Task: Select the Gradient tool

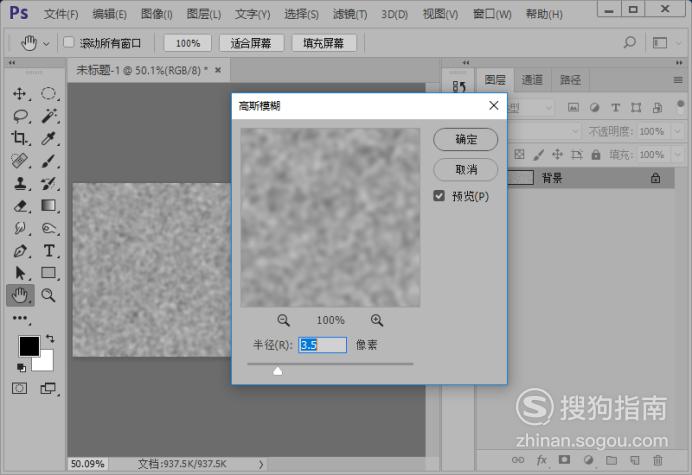Action: (x=48, y=205)
